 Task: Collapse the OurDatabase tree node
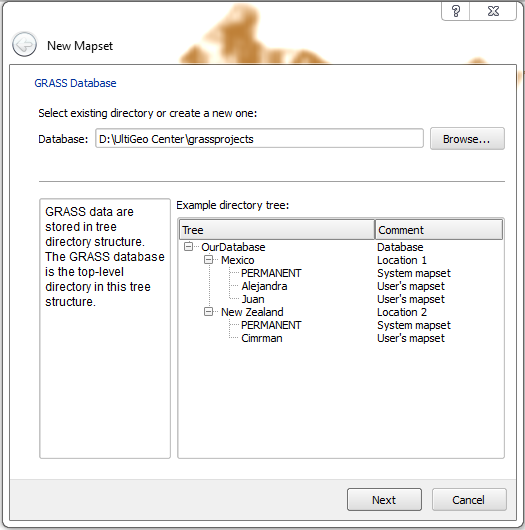pyautogui.click(x=188, y=246)
